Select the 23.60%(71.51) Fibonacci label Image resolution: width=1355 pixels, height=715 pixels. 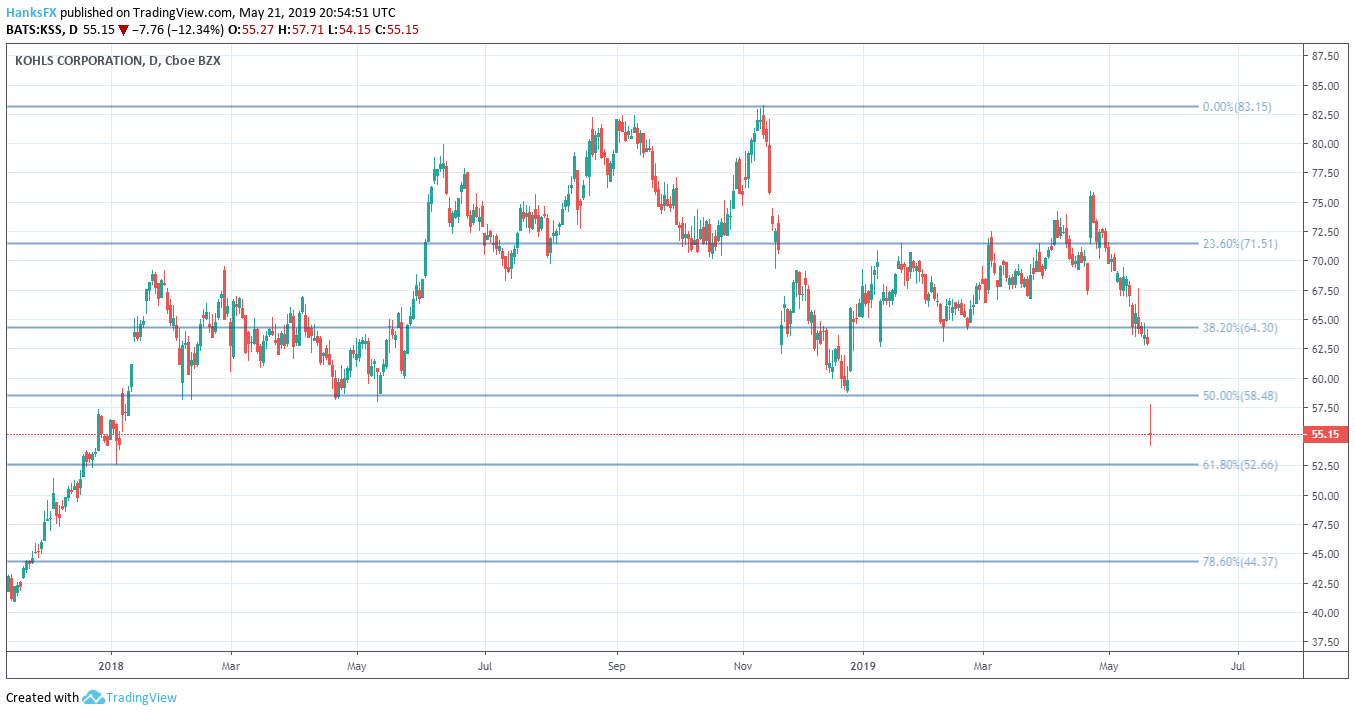pos(1241,243)
